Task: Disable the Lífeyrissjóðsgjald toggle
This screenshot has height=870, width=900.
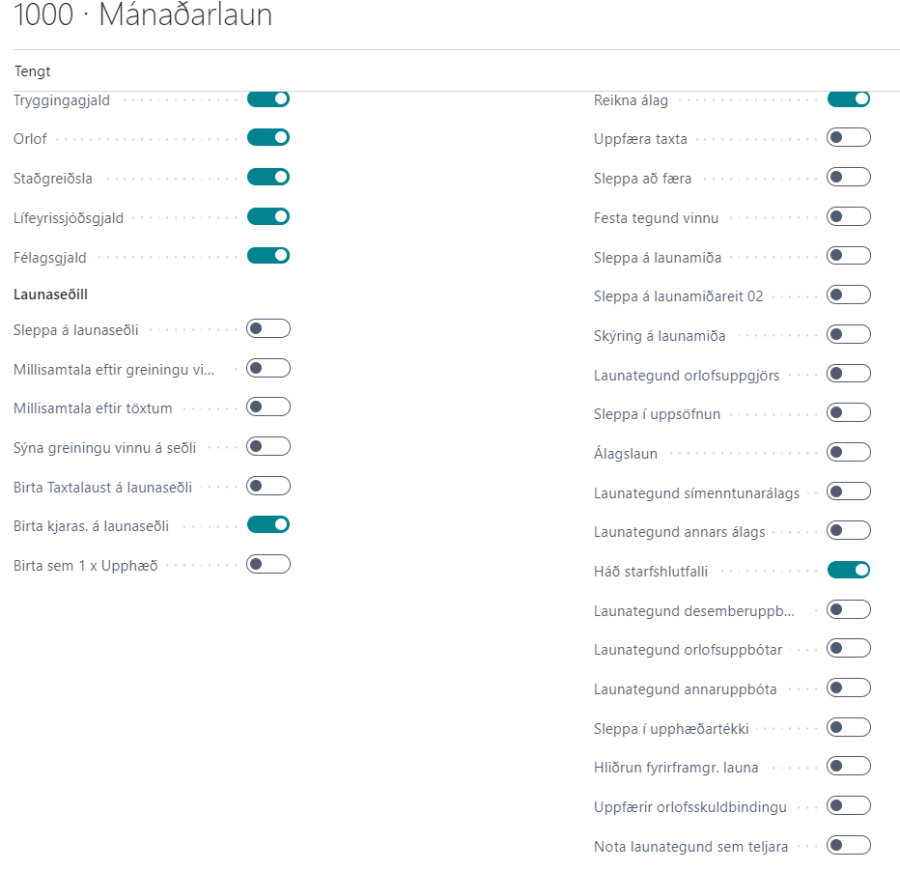Action: point(268,217)
